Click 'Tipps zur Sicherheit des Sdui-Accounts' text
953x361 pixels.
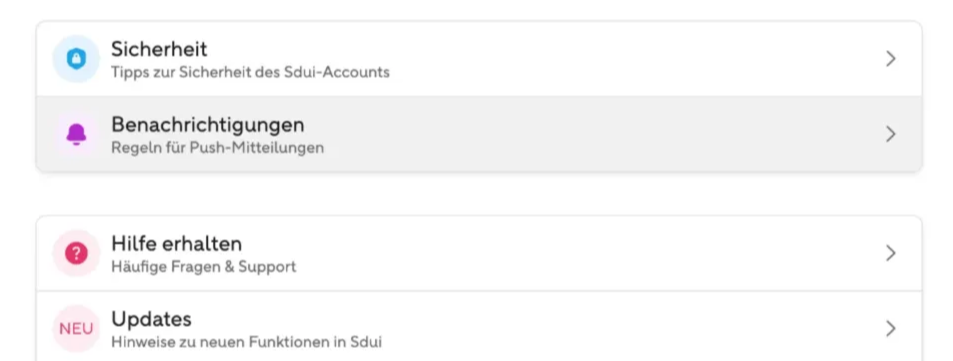250,72
